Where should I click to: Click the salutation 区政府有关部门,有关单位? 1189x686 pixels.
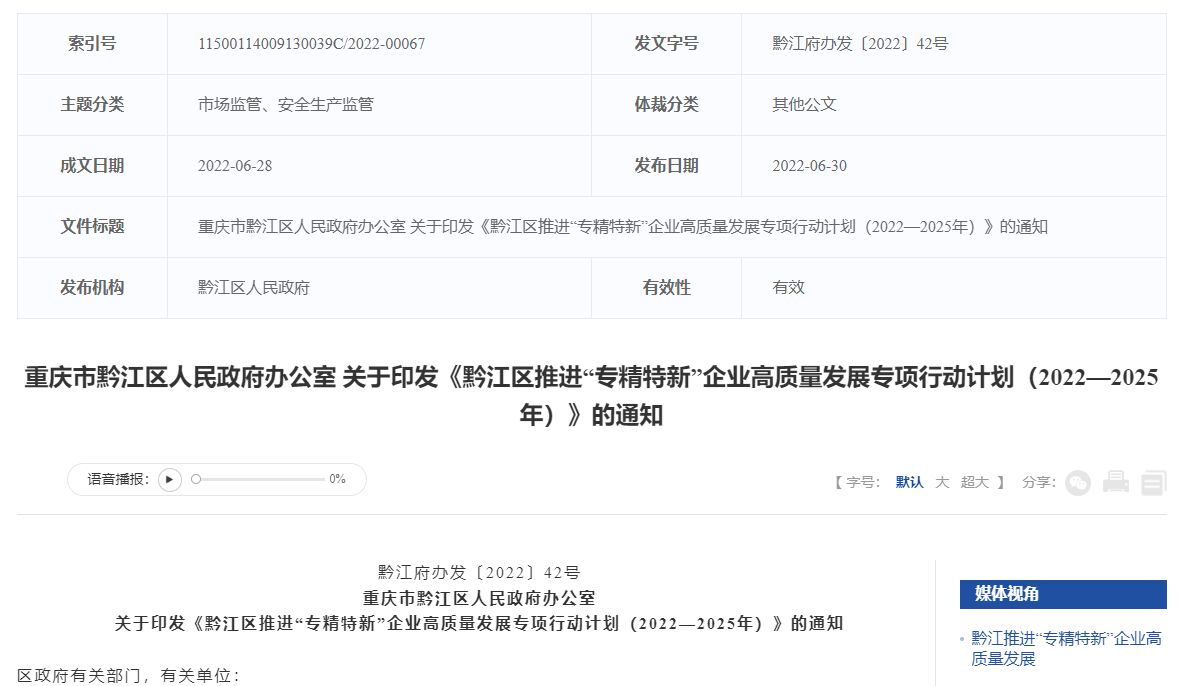coord(128,675)
